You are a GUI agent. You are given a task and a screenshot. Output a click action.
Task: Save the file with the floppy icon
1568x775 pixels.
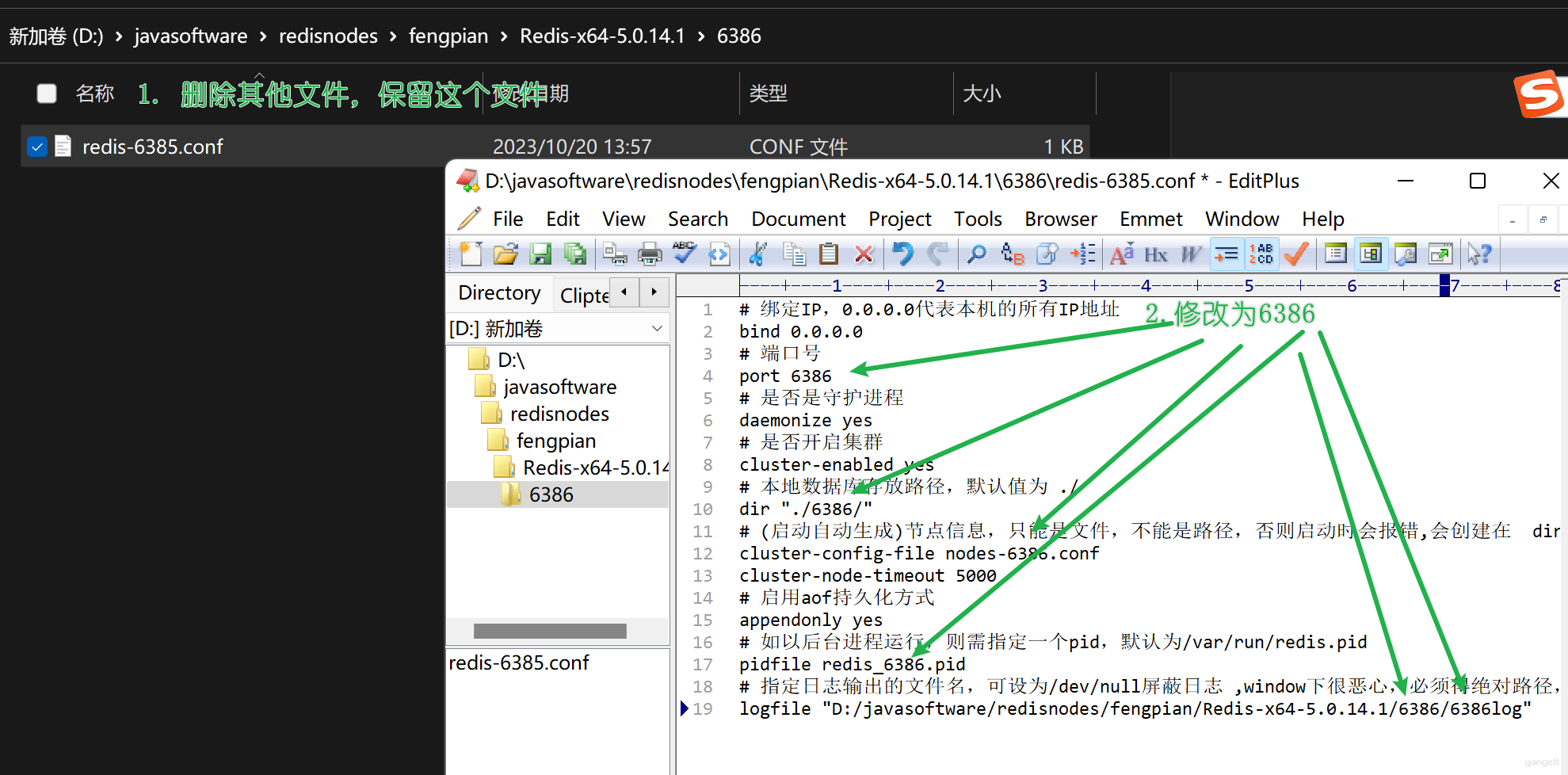tap(540, 254)
